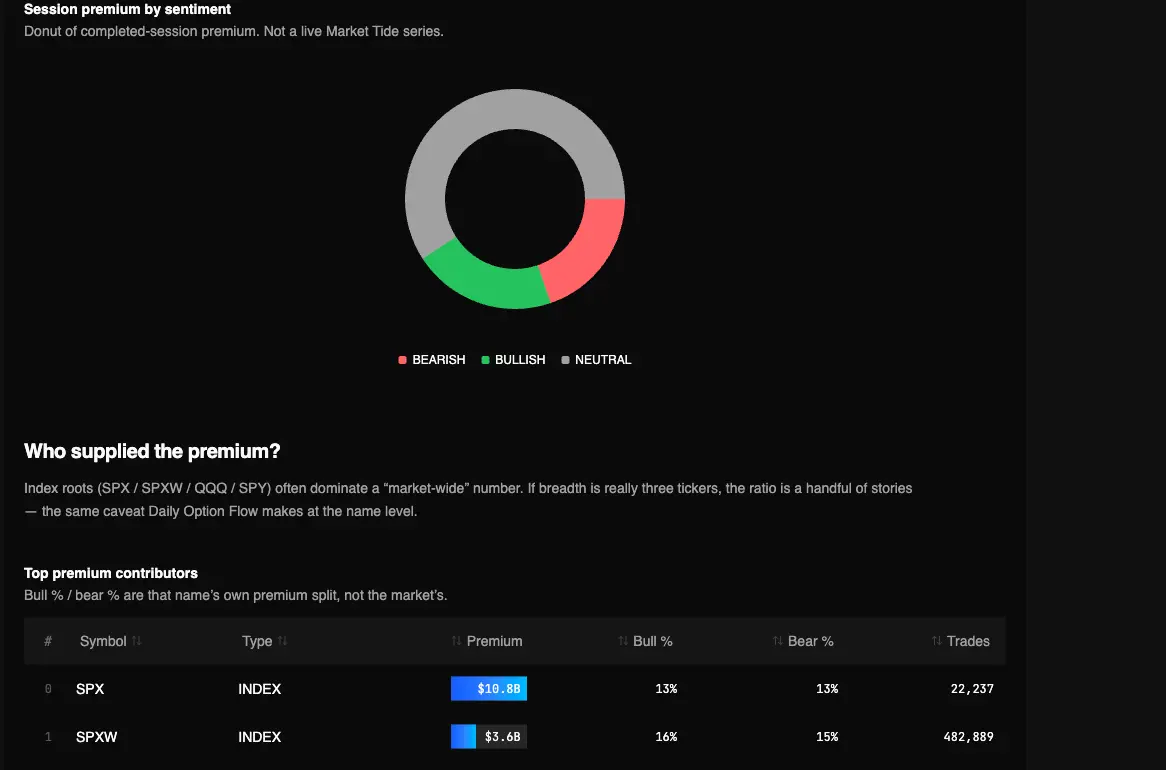1166x770 pixels.
Task: Sort table by Bear % column
Action: coord(802,641)
